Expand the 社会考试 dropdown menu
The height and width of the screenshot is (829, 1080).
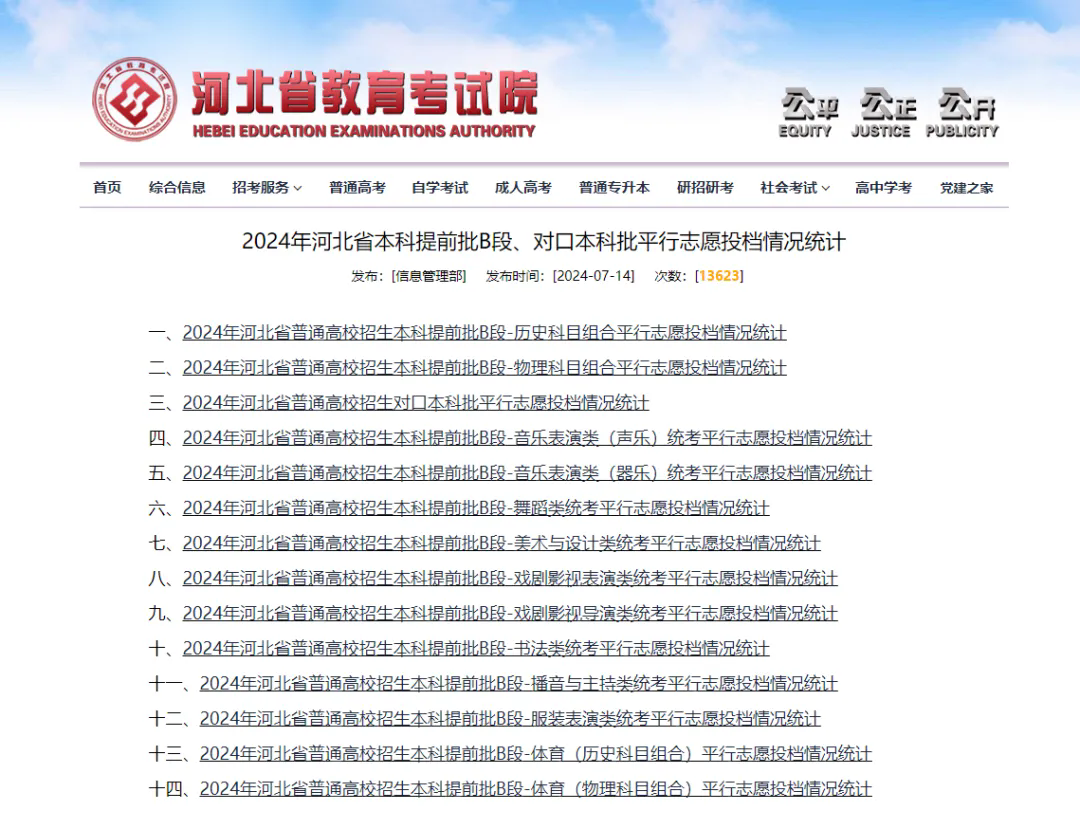(x=795, y=187)
